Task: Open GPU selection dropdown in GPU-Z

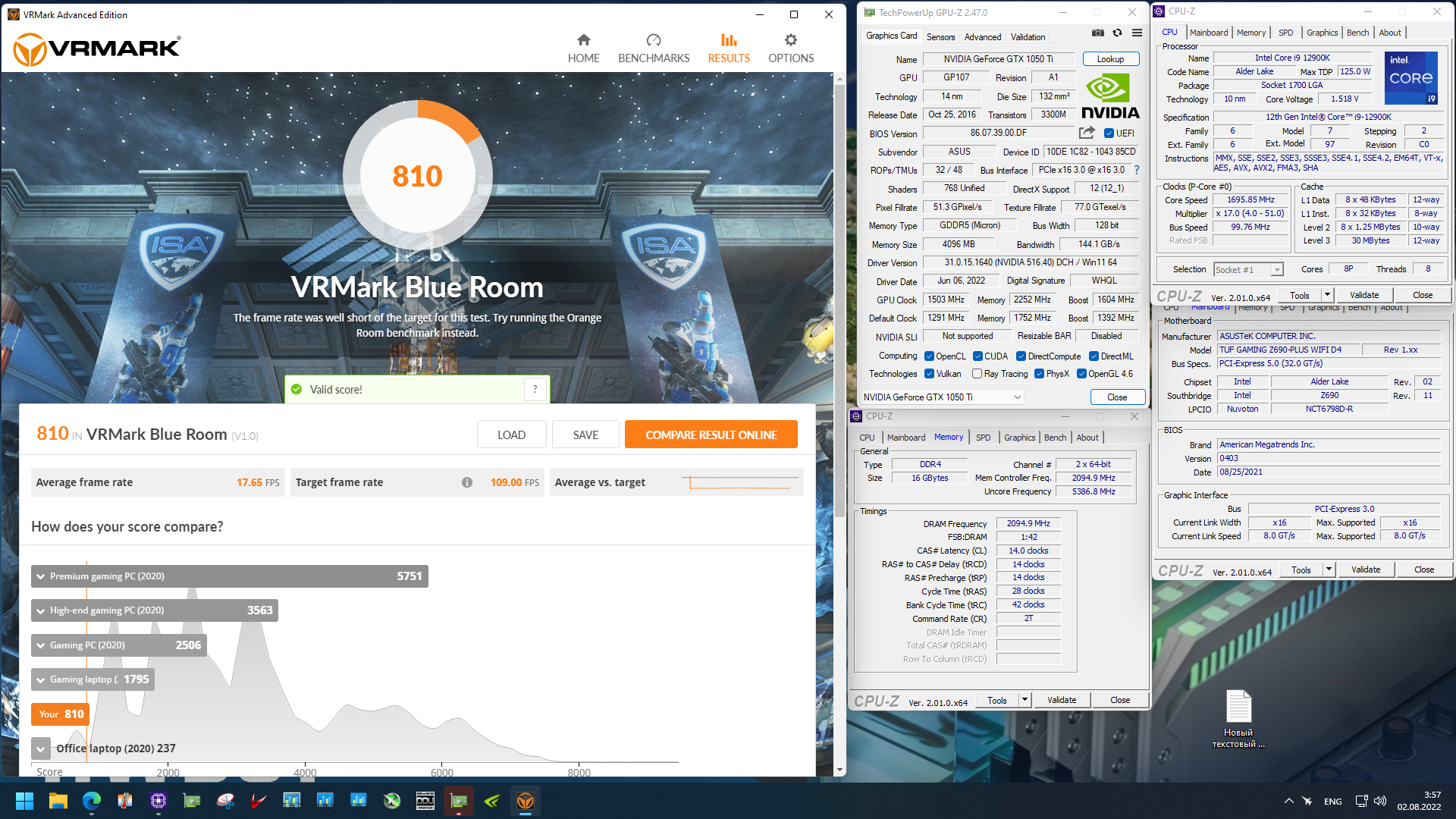Action: pyautogui.click(x=943, y=397)
